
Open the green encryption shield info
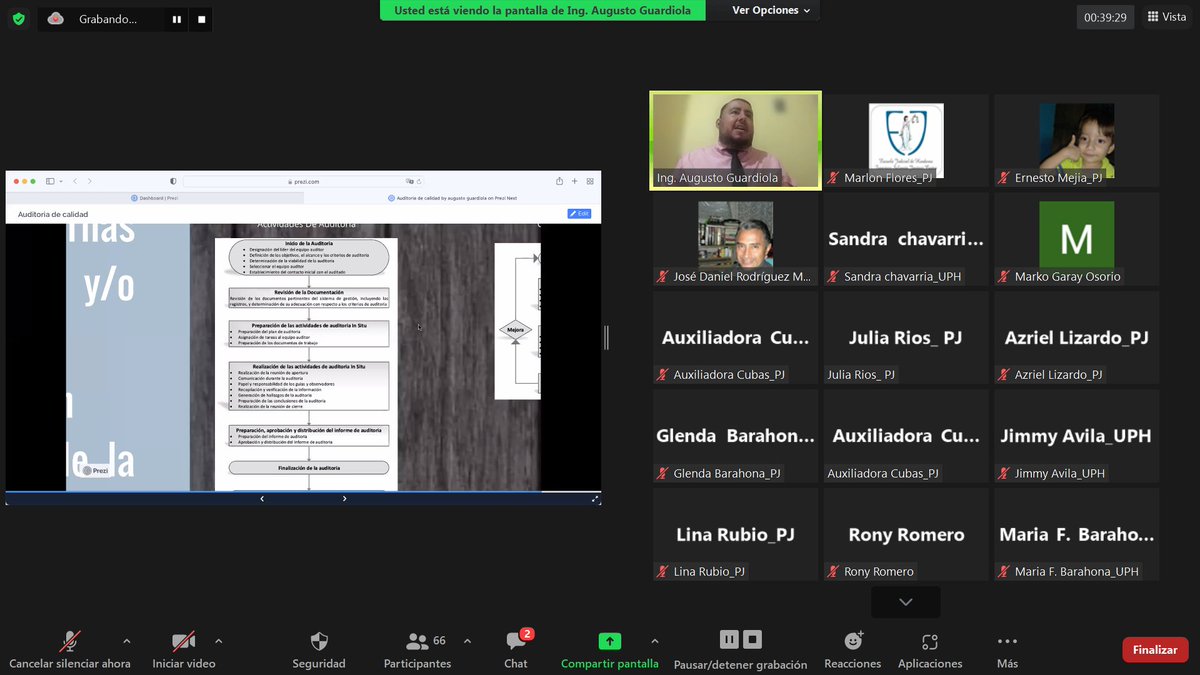tap(18, 18)
